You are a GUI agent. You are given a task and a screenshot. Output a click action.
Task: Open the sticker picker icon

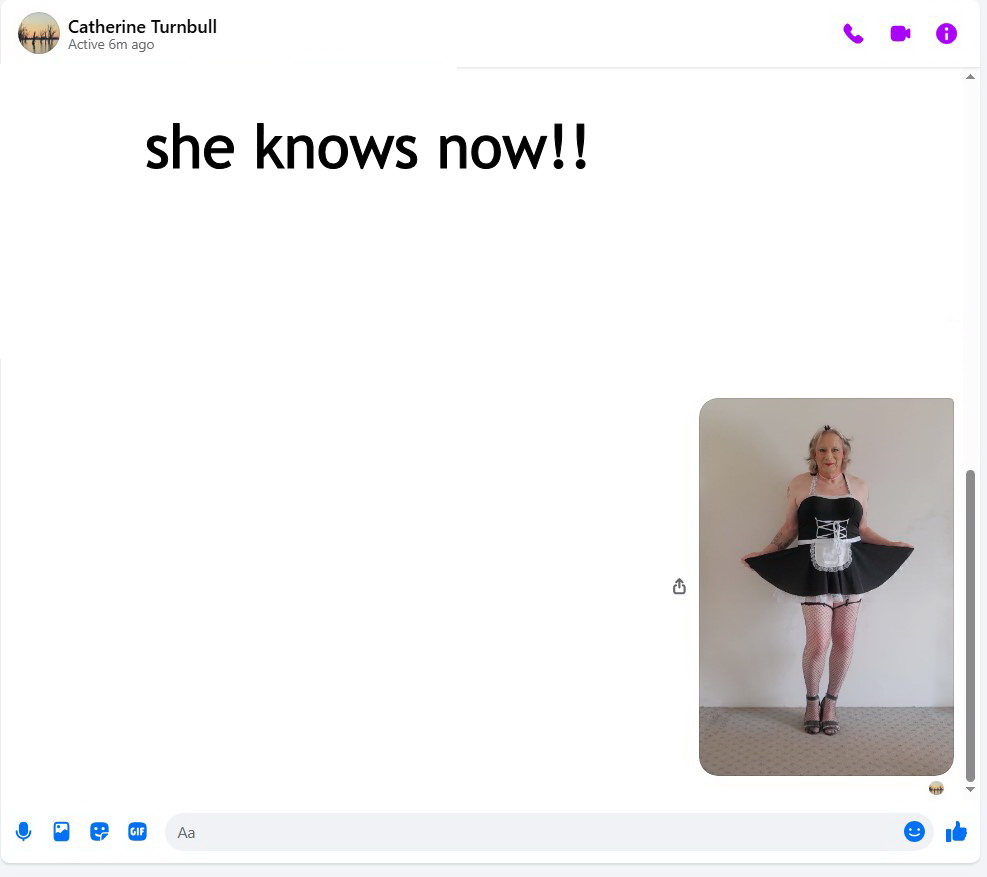point(99,832)
